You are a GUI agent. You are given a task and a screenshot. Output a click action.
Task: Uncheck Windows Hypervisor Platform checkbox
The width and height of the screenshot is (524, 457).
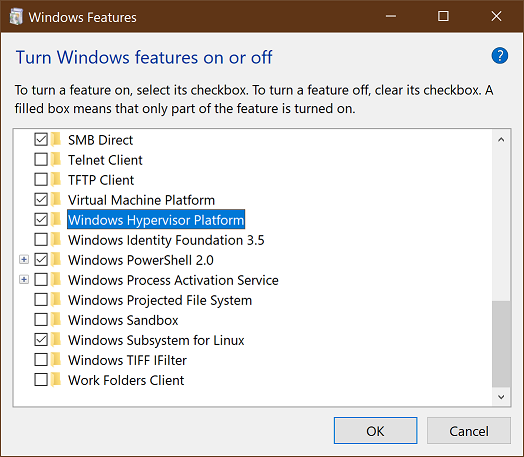click(x=41, y=220)
